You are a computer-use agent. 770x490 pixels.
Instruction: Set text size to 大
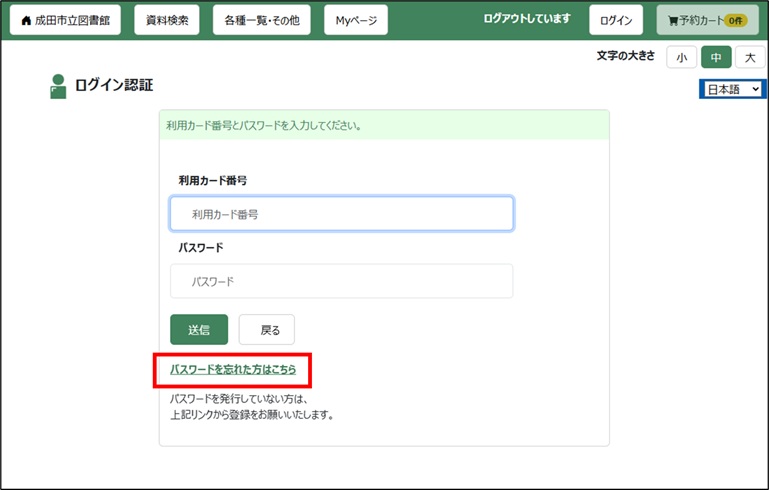(x=749, y=58)
